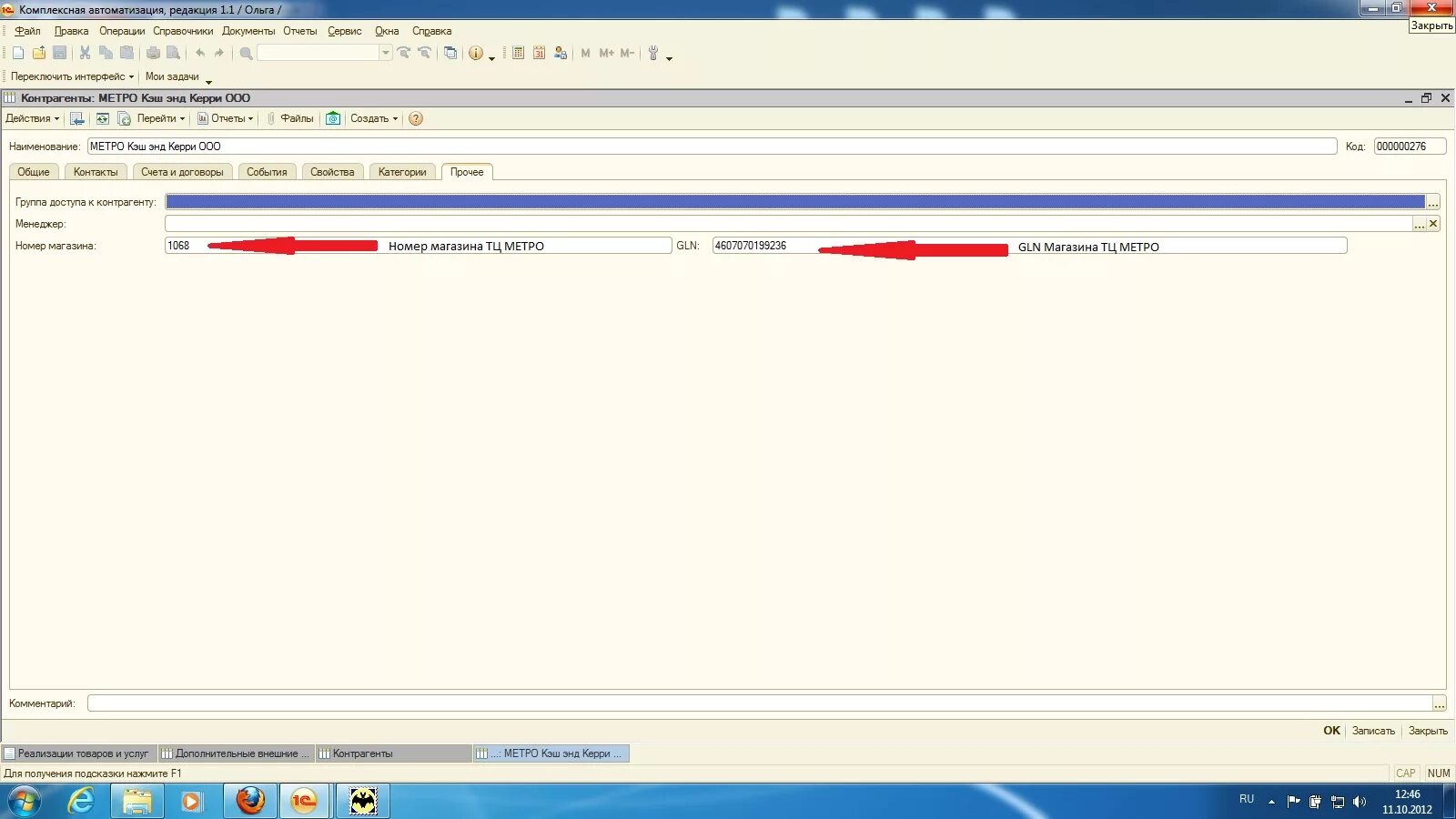Click the Cut scissors icon

pos(85,53)
